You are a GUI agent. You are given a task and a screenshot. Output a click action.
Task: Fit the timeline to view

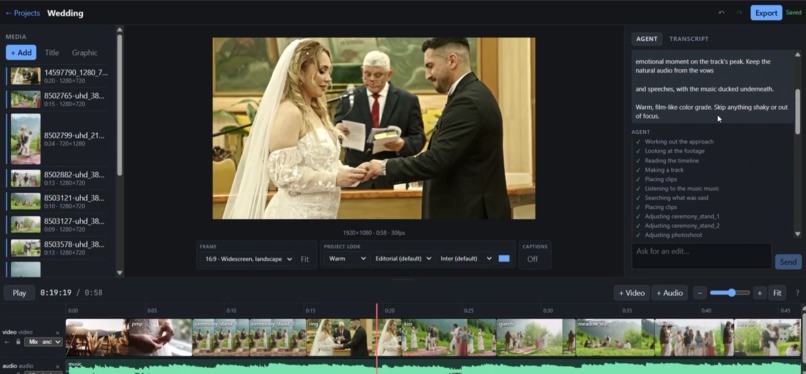pos(777,293)
